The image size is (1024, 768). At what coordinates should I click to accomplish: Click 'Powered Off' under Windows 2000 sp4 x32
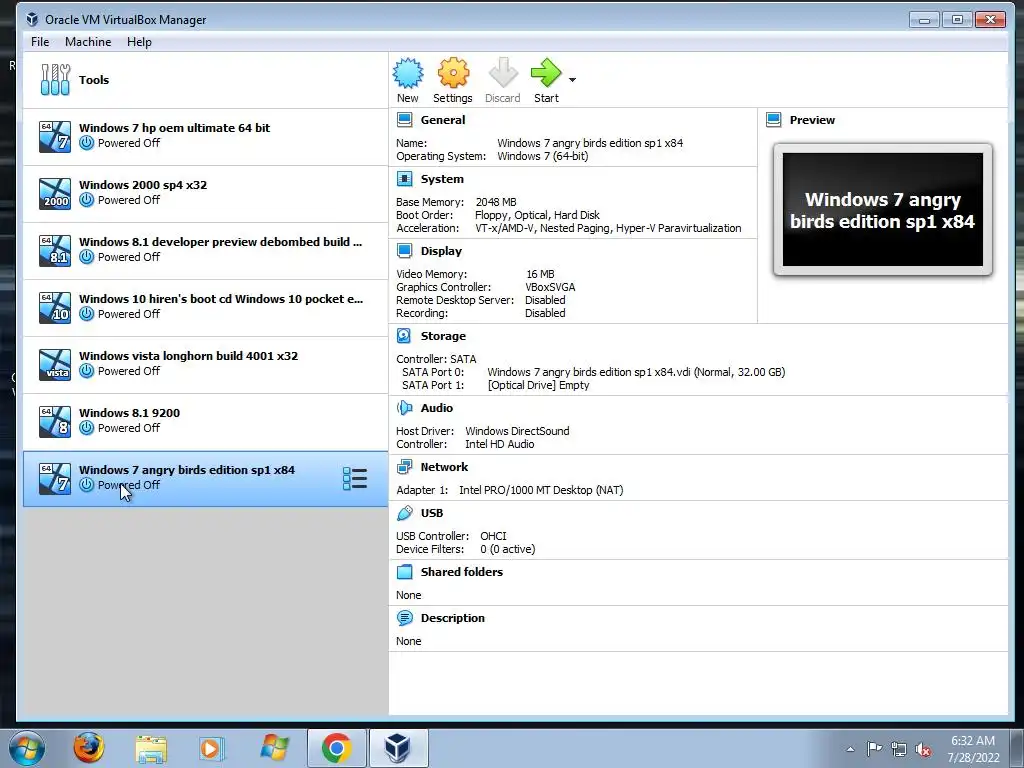[x=129, y=200]
